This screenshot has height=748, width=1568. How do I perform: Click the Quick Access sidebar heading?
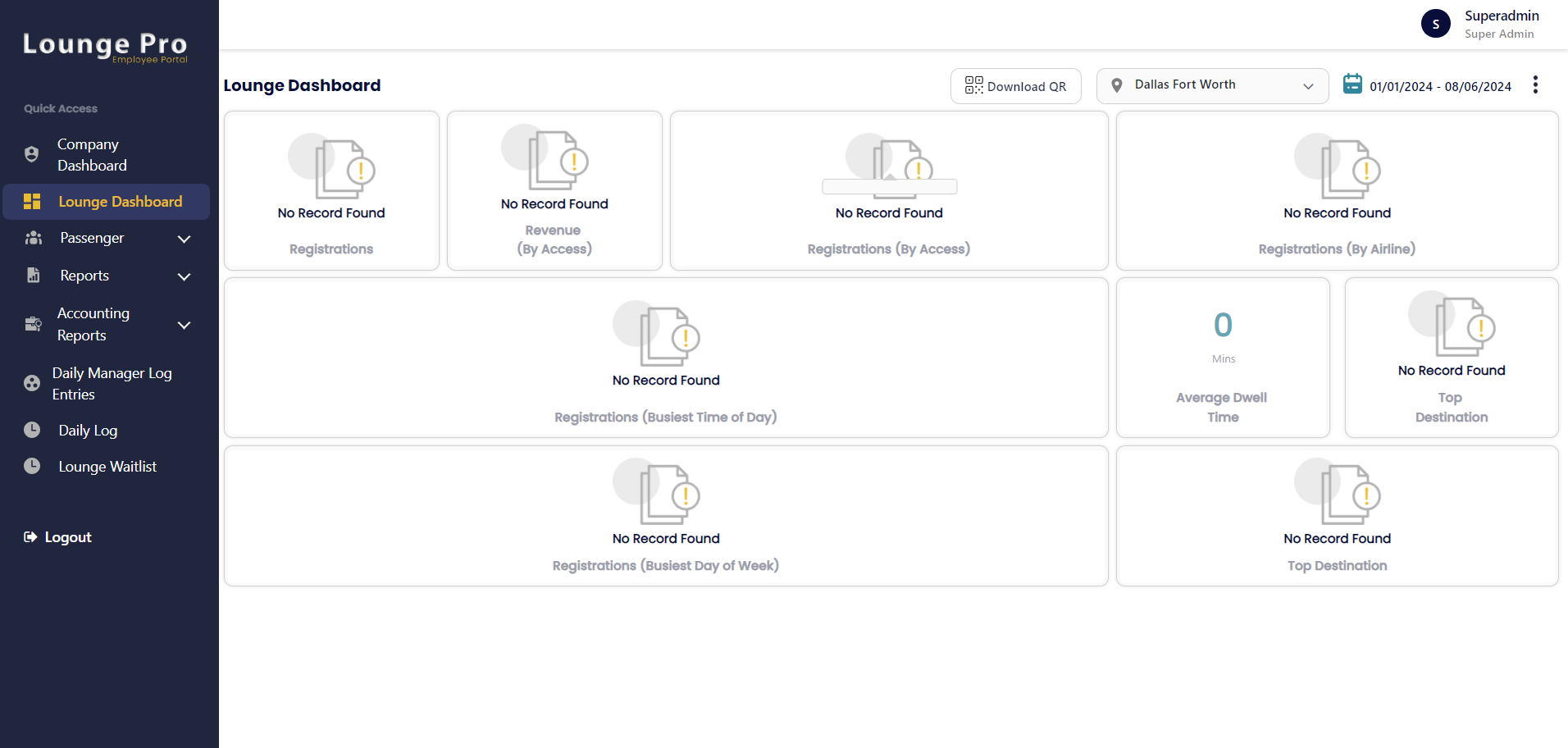tap(61, 108)
